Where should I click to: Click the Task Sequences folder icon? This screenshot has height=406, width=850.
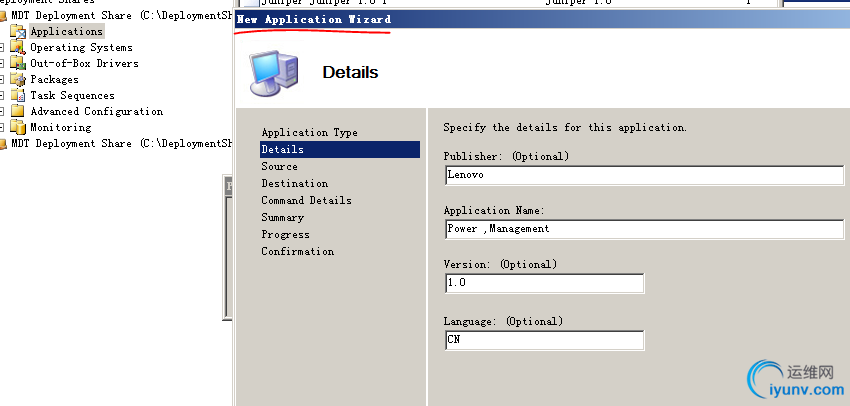18,95
